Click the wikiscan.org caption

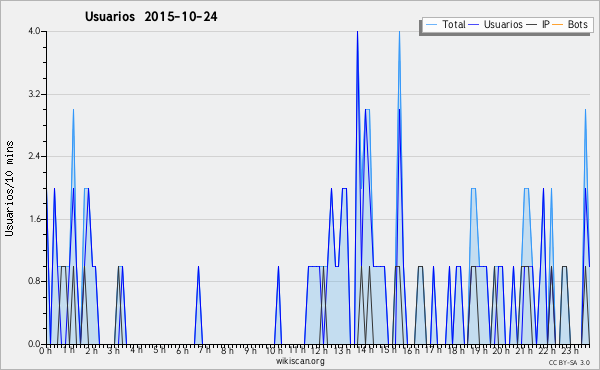coord(300,361)
